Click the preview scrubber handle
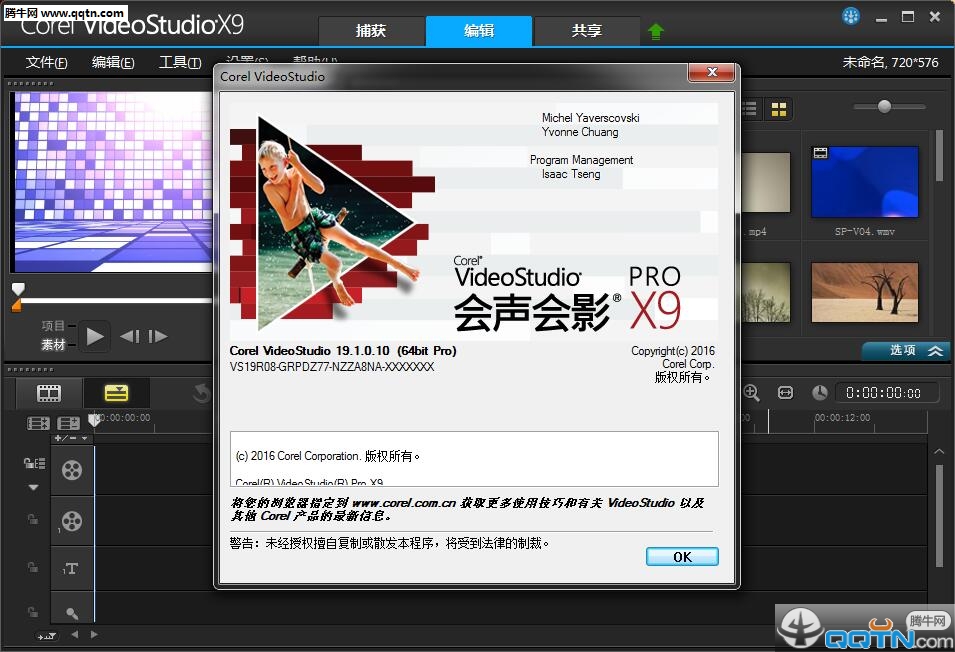The height and width of the screenshot is (652, 955). tap(18, 288)
